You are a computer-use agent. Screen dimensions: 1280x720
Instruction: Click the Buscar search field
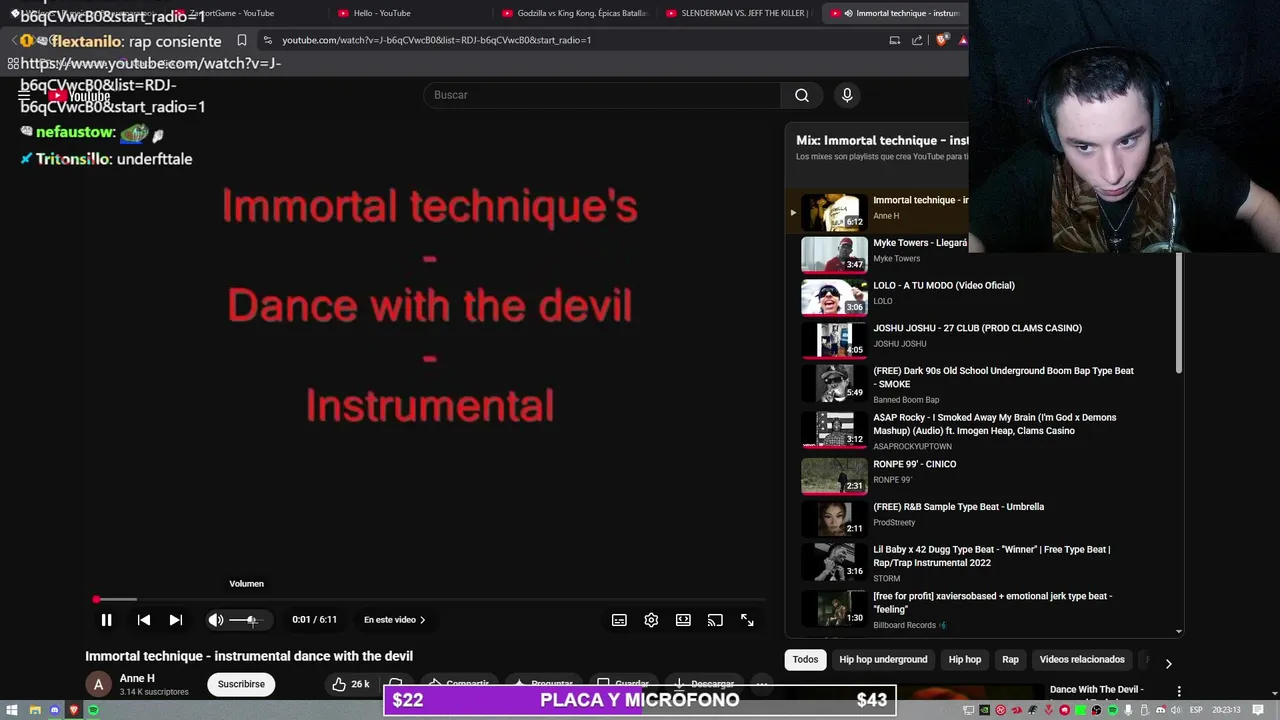coord(602,95)
